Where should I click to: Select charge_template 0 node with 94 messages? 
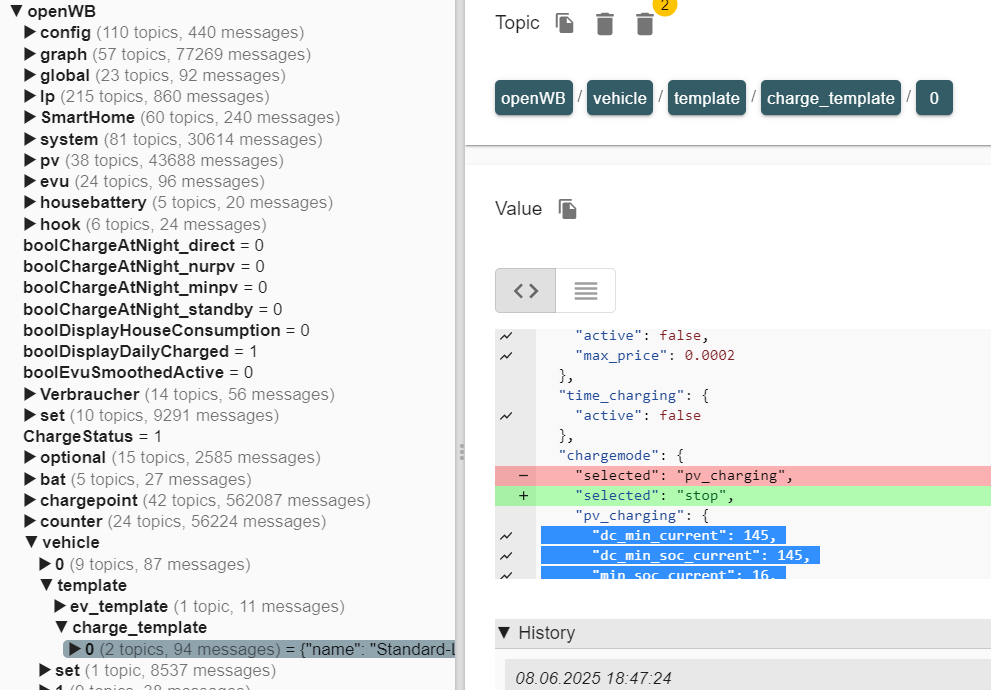260,649
